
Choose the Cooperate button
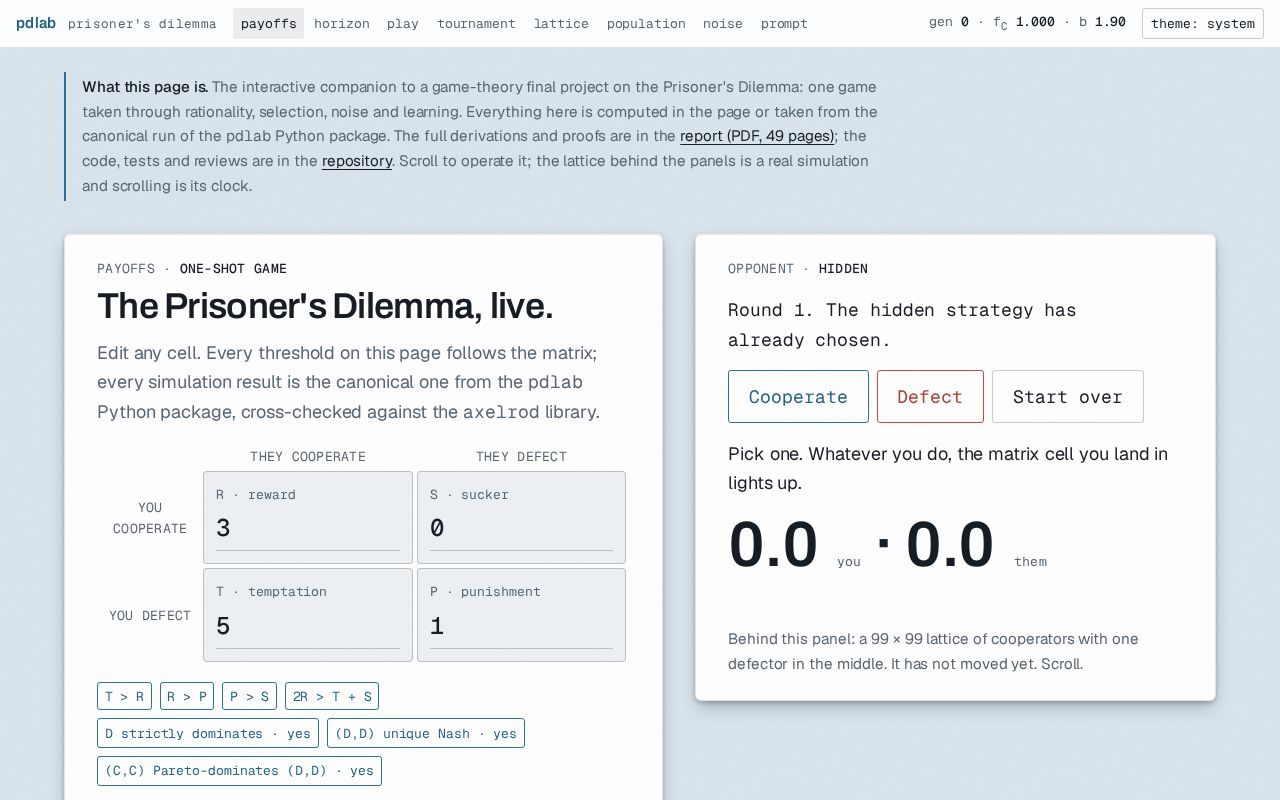click(x=798, y=396)
